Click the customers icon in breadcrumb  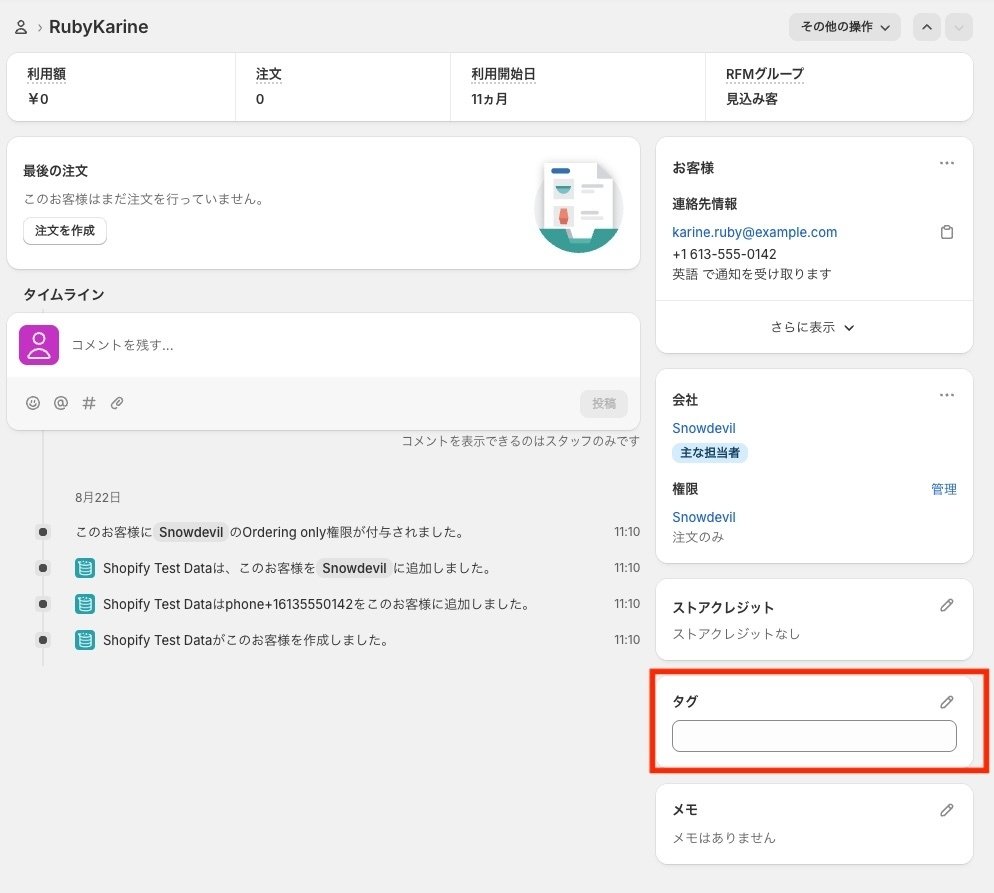pos(21,27)
